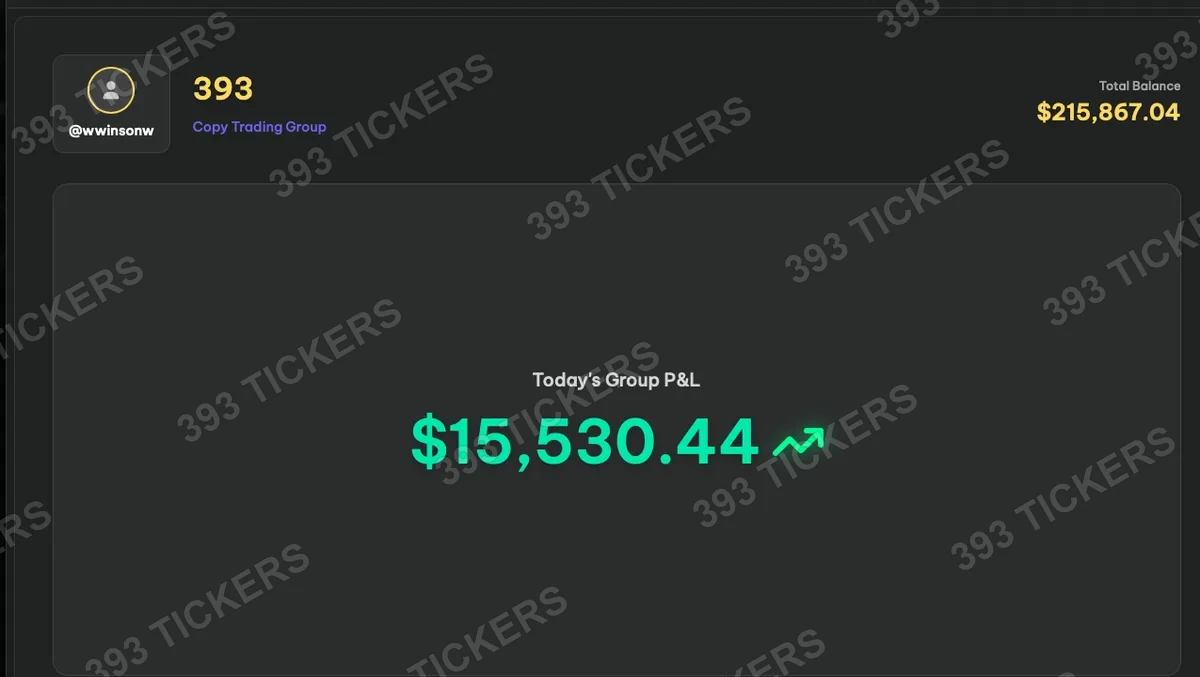Image resolution: width=1200 pixels, height=677 pixels.
Task: Select the $15,530.44 profit figure
Action: pyautogui.click(x=585, y=441)
